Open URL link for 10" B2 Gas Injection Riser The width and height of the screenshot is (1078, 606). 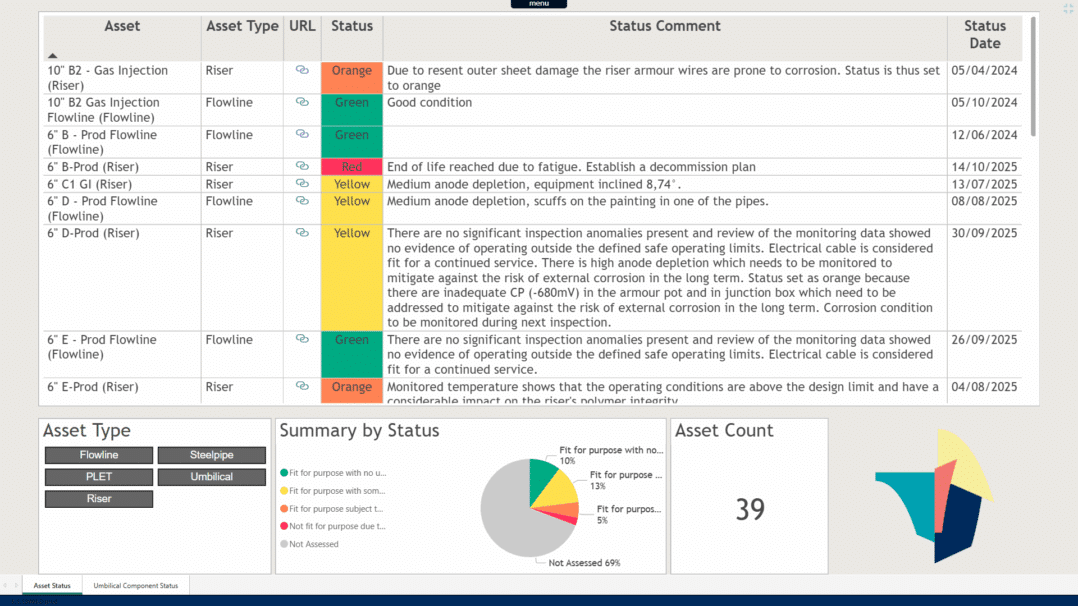302,70
